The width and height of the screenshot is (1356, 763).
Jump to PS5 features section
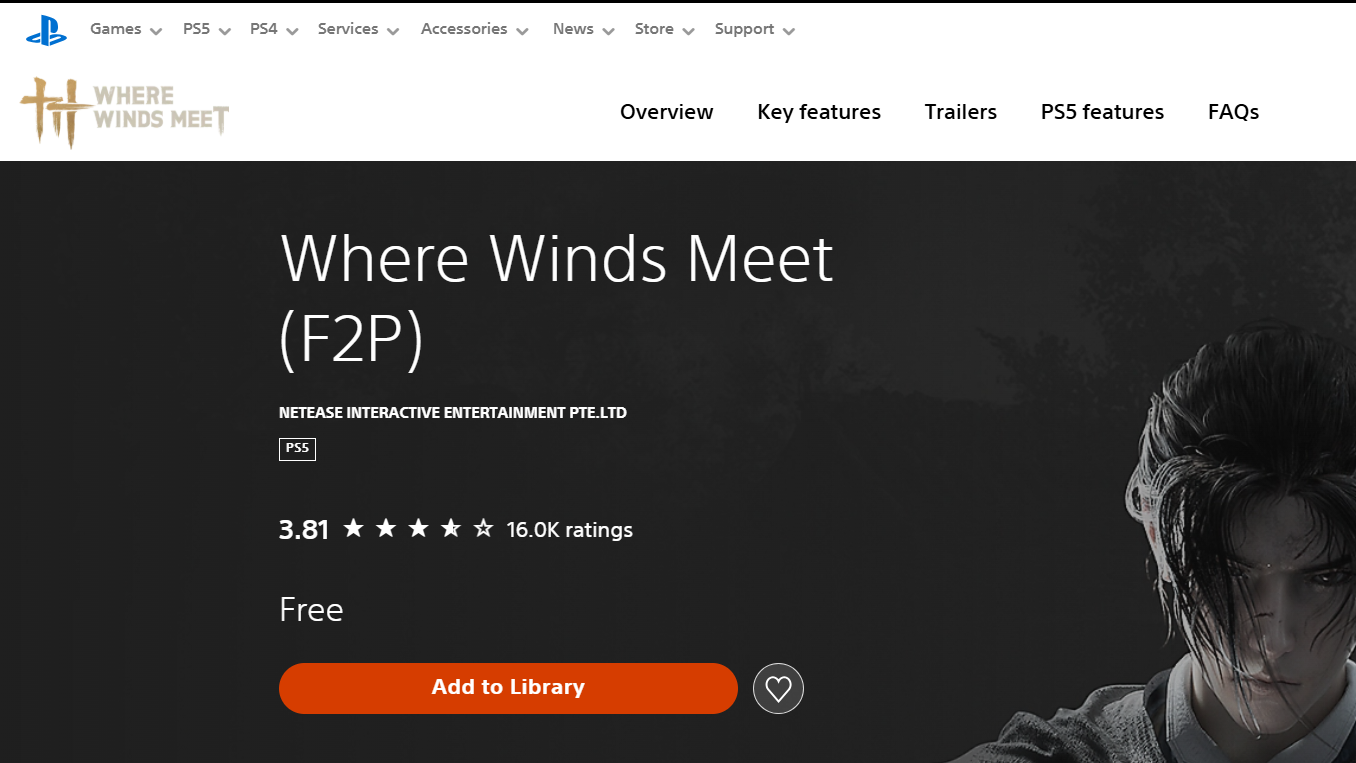tap(1102, 112)
